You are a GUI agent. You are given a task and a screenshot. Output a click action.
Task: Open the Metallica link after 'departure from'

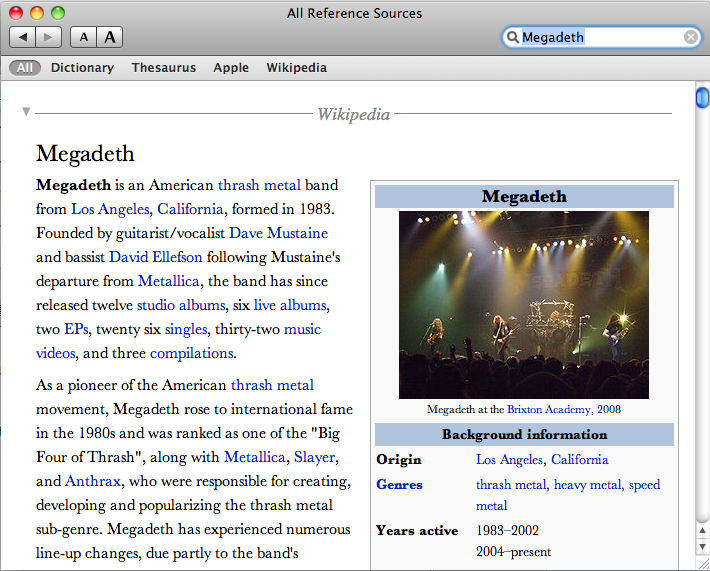click(x=168, y=281)
